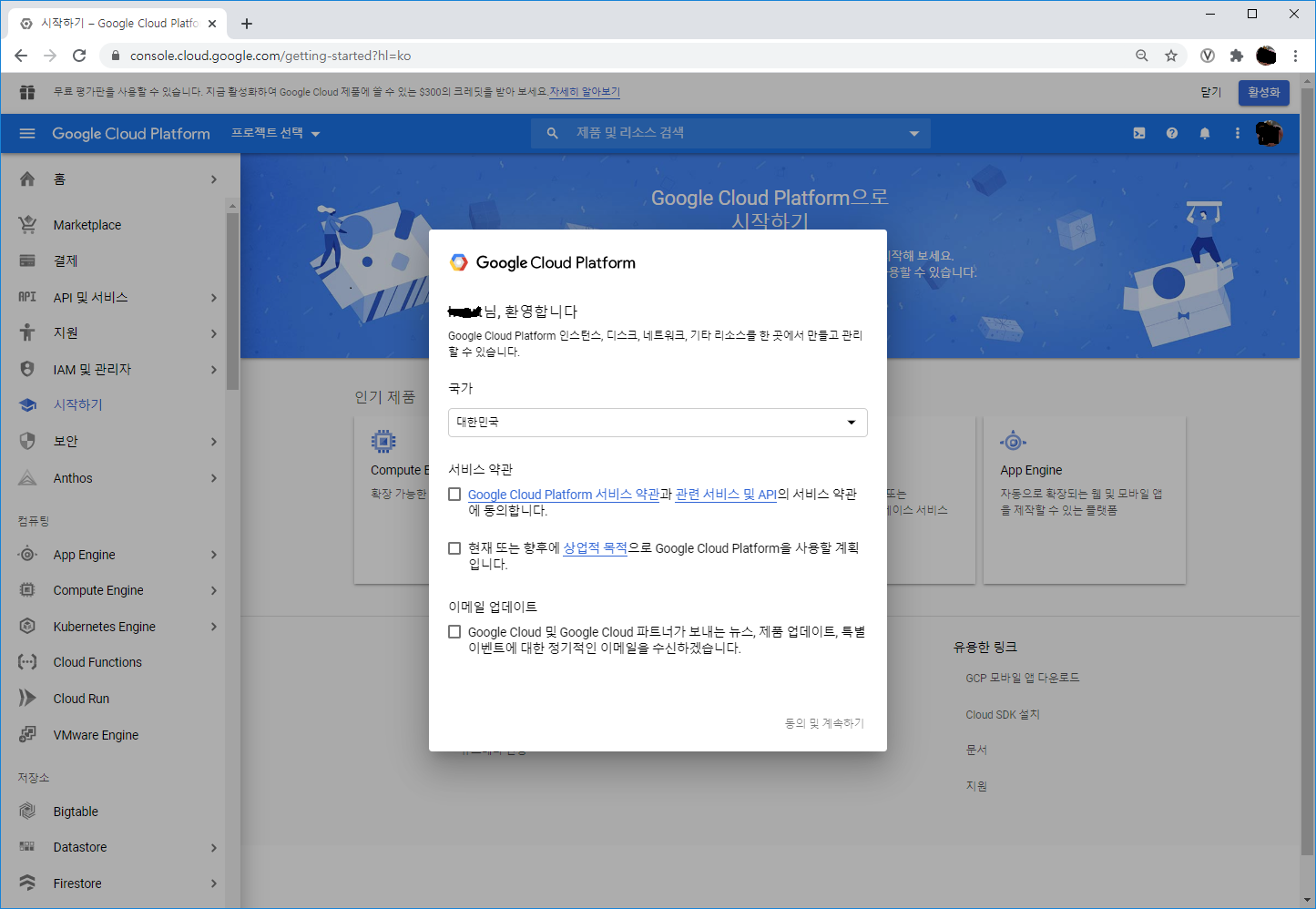This screenshot has width=1316, height=909.
Task: Click the Cloud Run arrows icon
Action: 27,698
